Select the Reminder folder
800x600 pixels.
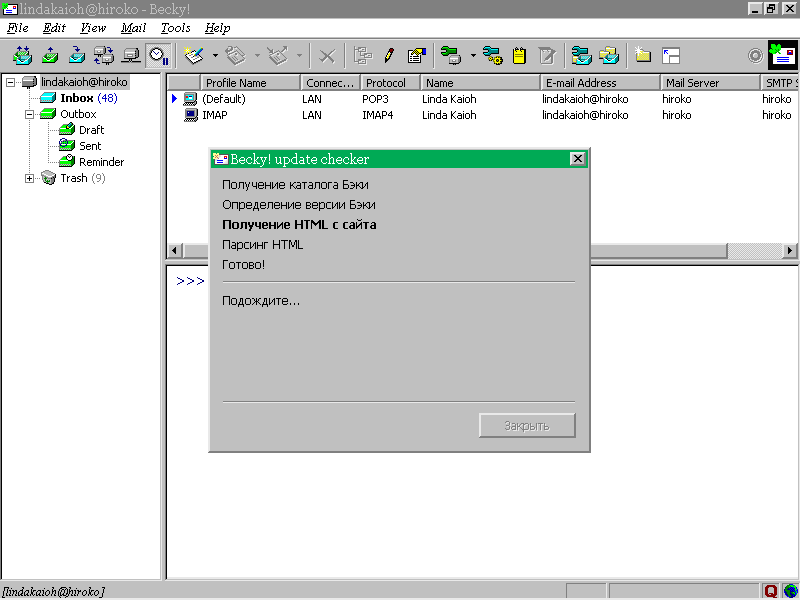click(x=102, y=162)
